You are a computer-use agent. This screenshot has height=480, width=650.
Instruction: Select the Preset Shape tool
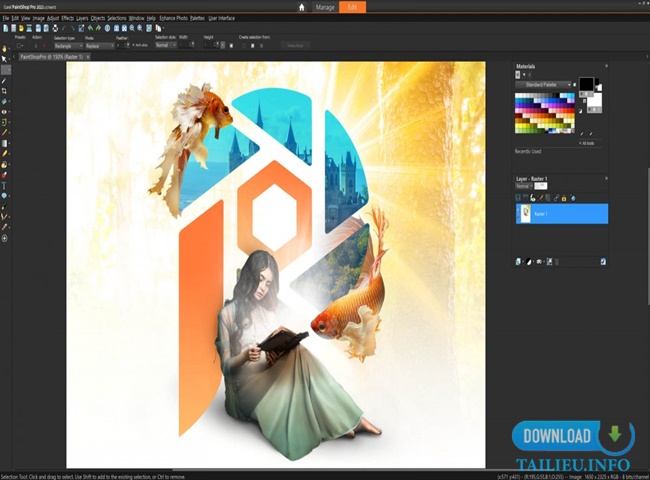(4, 196)
